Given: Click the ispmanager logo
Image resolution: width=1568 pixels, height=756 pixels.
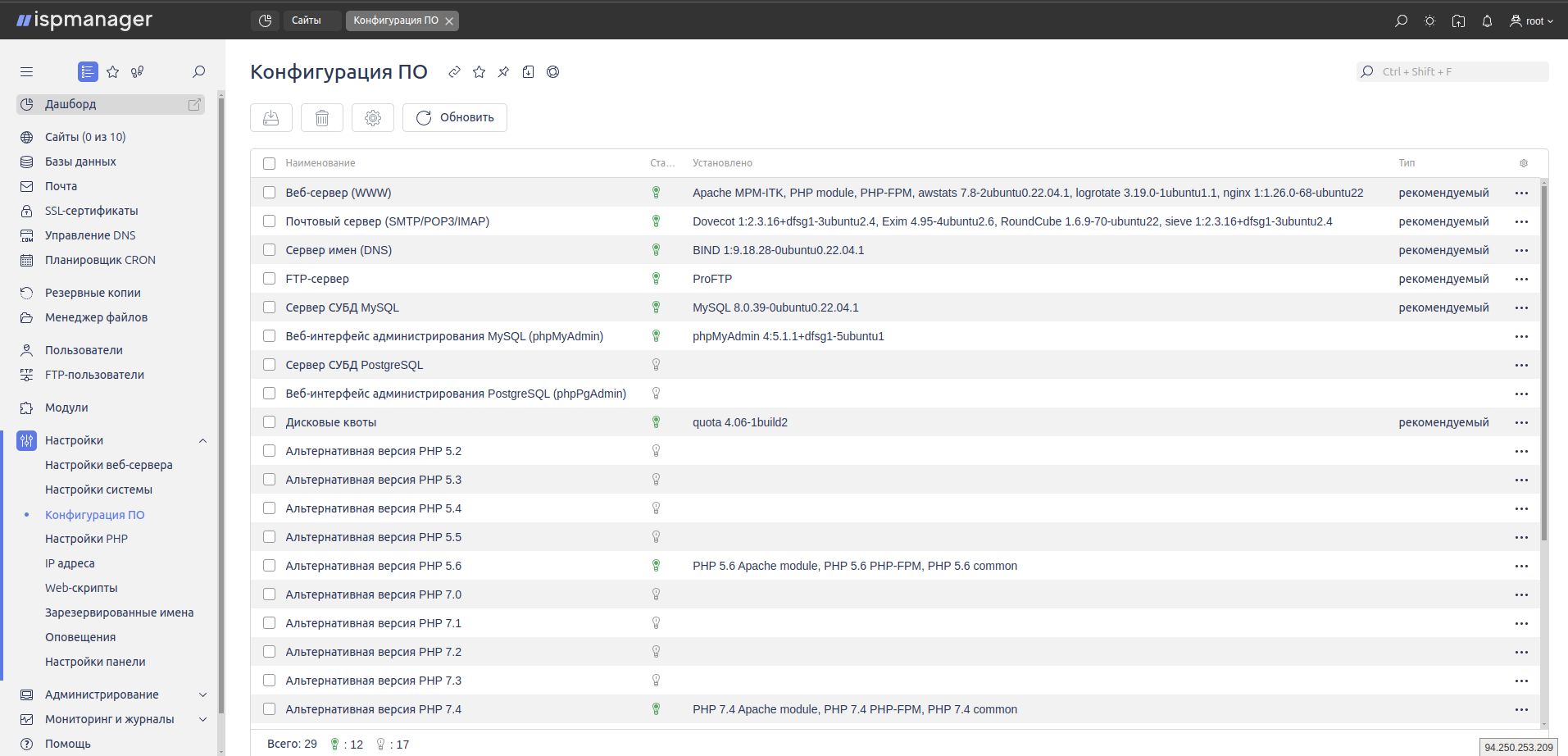Looking at the screenshot, I should [x=84, y=20].
